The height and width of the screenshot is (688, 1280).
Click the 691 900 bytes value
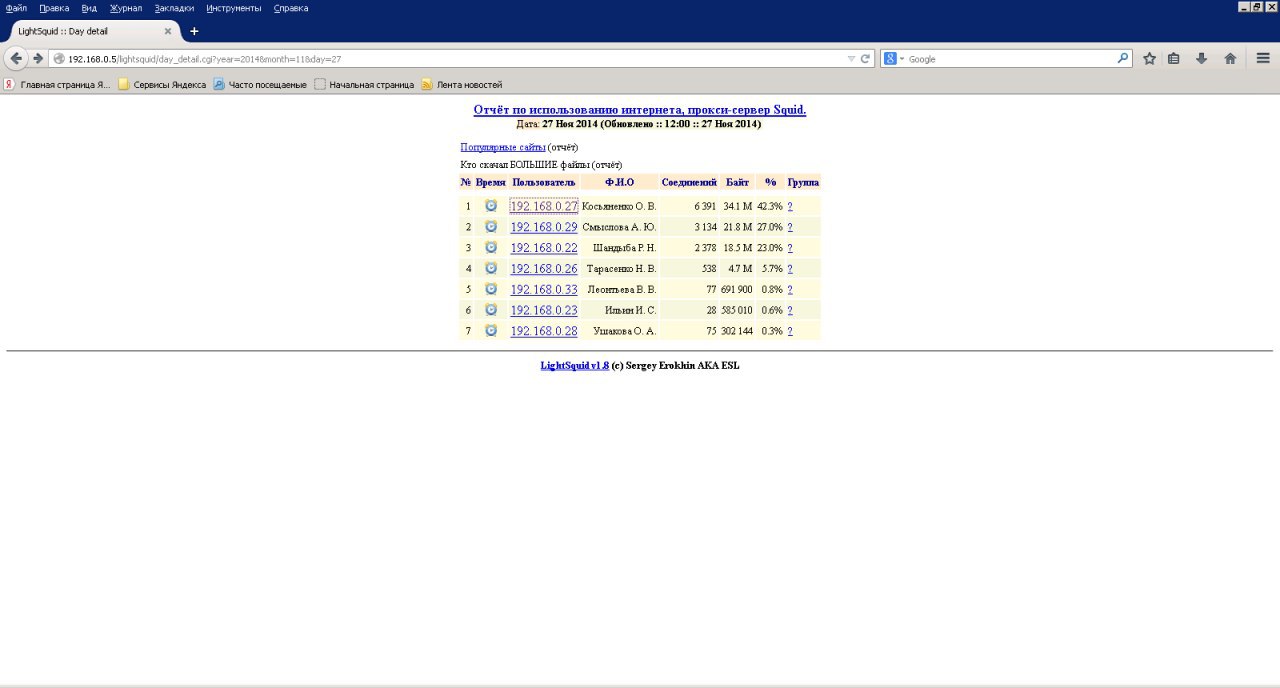coord(737,290)
